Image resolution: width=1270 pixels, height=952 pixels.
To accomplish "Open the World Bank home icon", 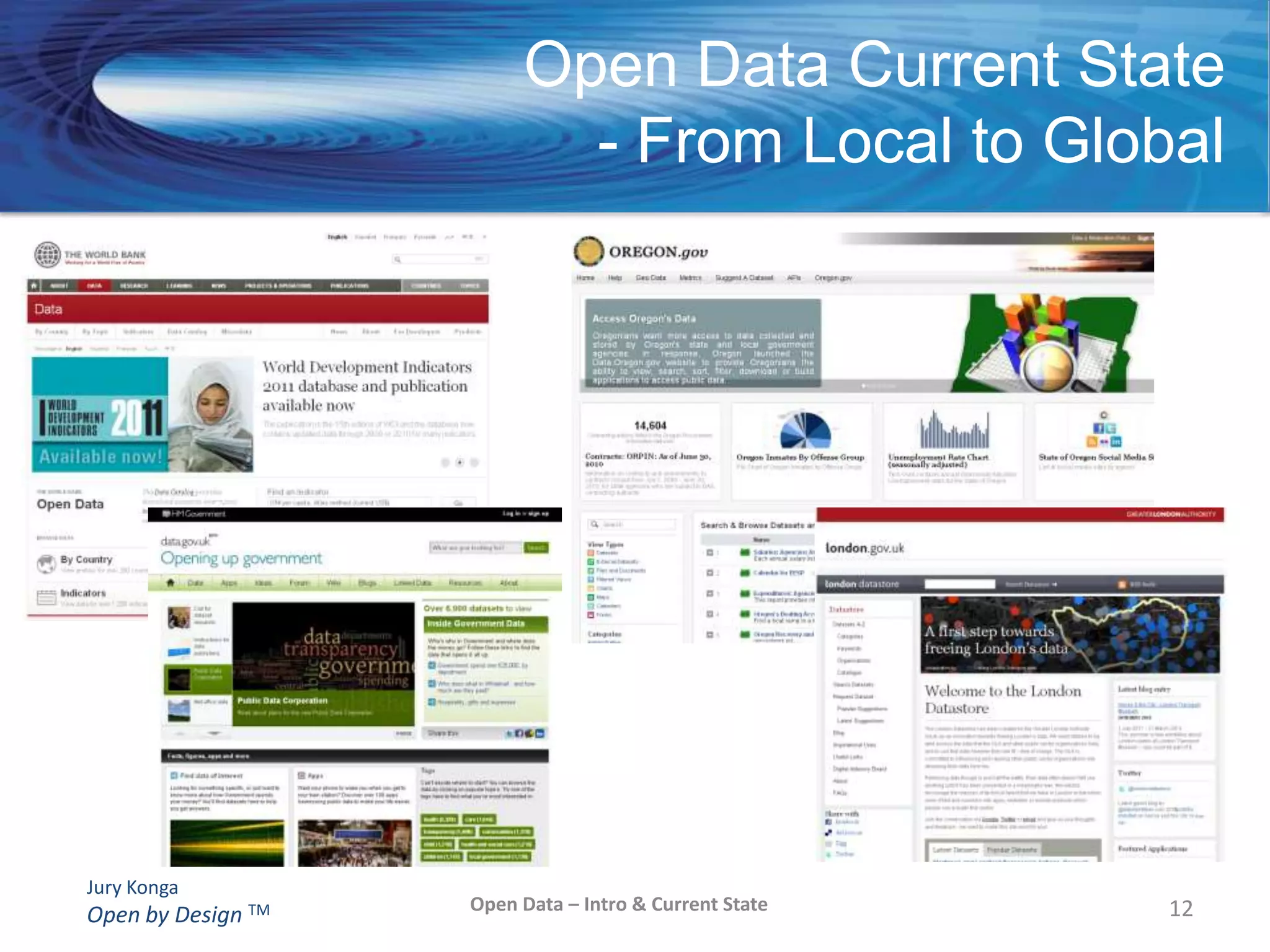I will (x=34, y=286).
